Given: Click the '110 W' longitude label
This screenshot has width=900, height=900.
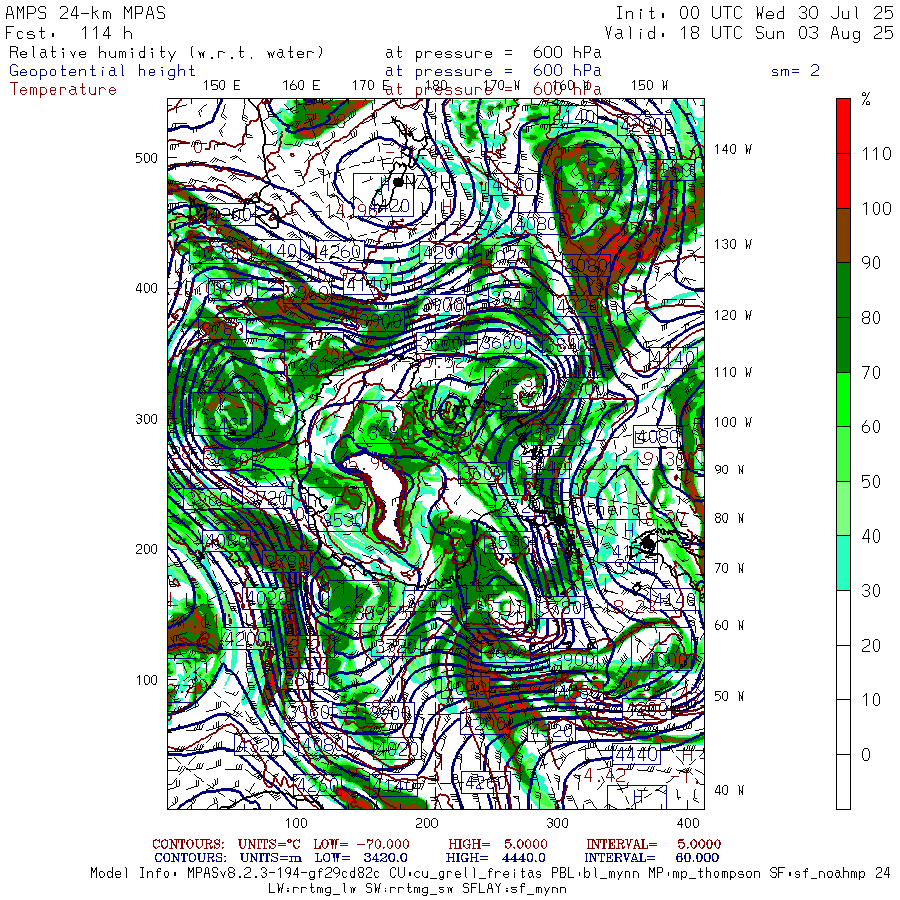Looking at the screenshot, I should pos(732,372).
